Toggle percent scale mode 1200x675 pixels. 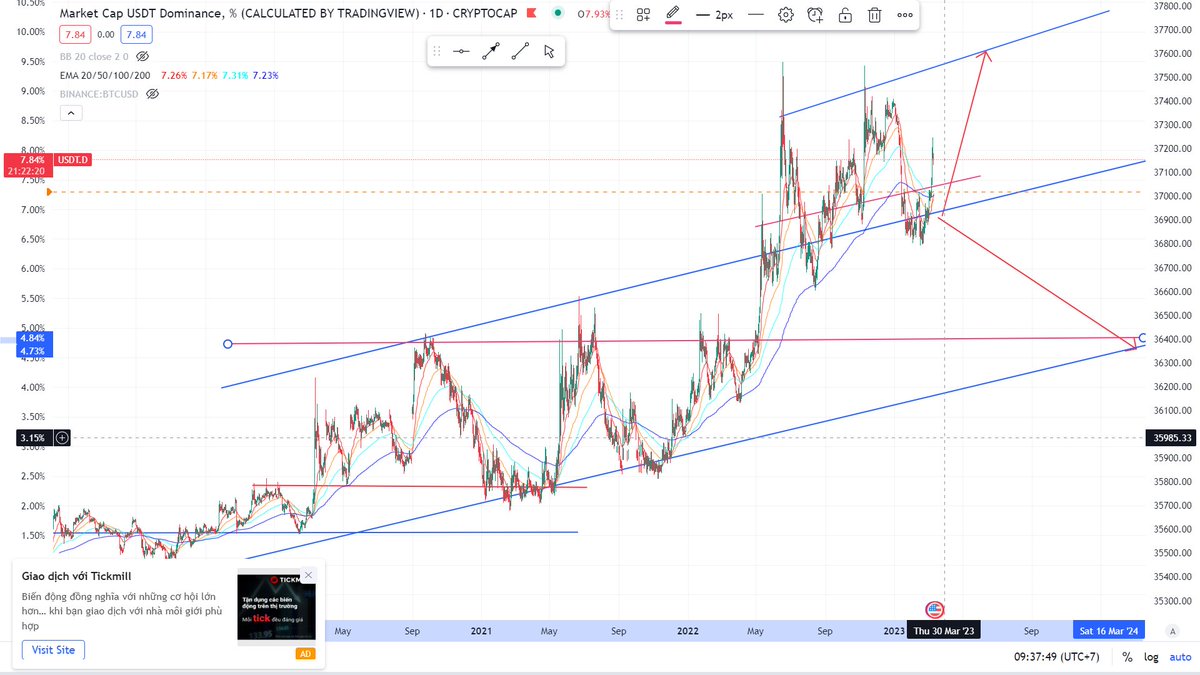(x=1128, y=657)
